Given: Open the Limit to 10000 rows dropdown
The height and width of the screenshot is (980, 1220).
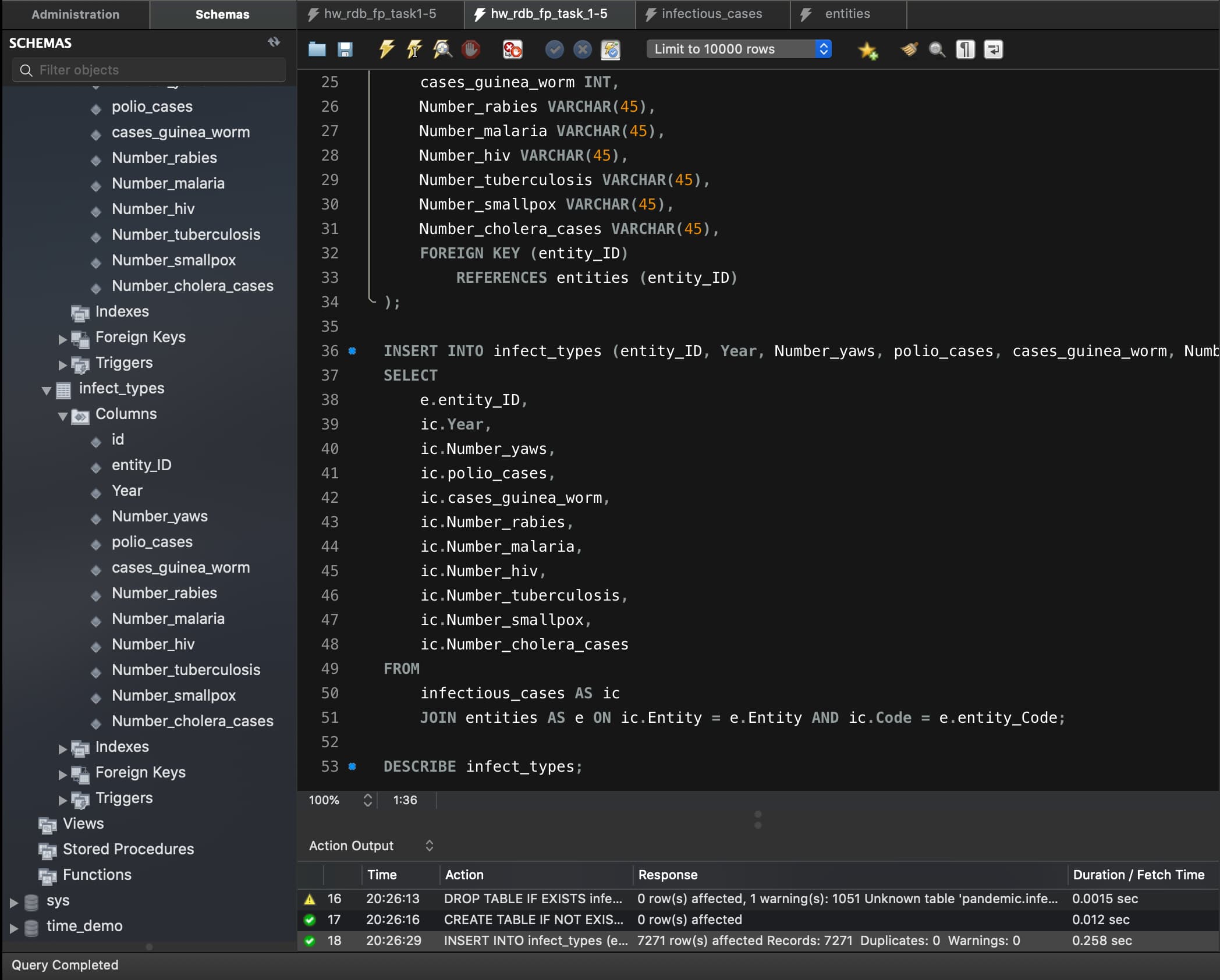Looking at the screenshot, I should [739, 49].
